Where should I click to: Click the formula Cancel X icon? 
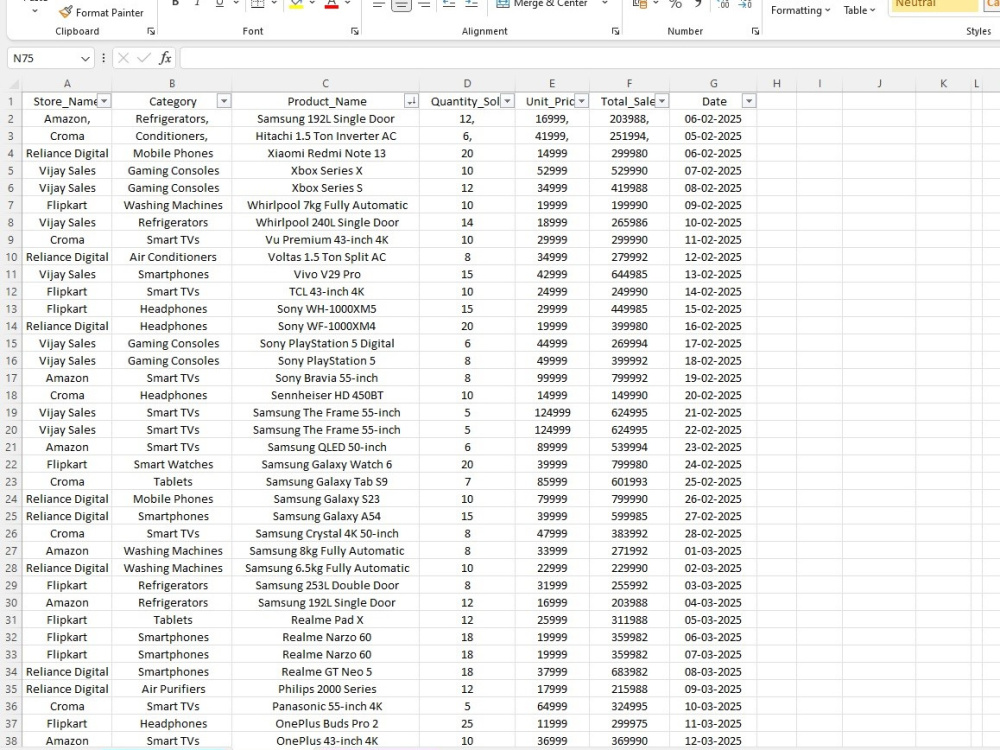coord(123,58)
